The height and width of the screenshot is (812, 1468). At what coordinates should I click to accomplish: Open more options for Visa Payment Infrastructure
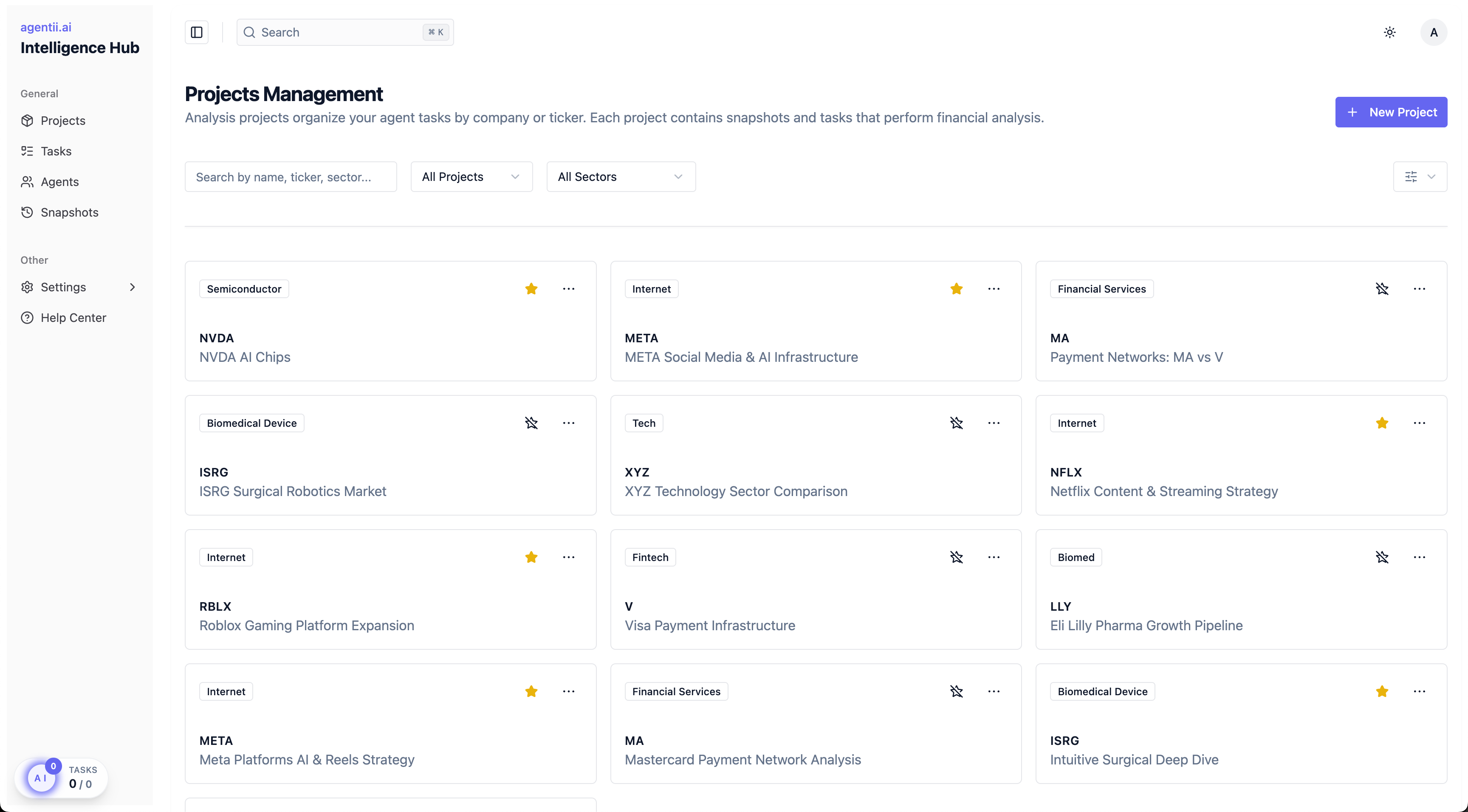[993, 557]
